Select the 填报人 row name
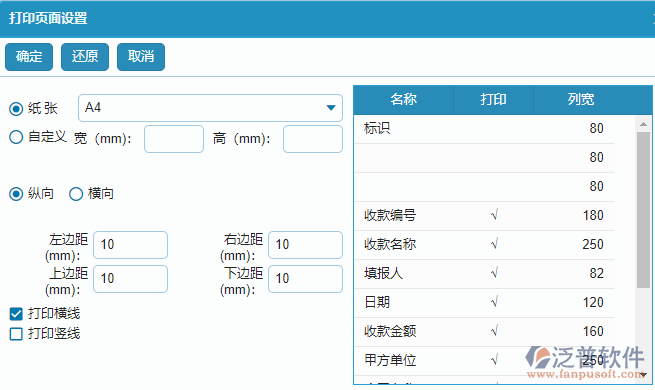 [x=383, y=274]
